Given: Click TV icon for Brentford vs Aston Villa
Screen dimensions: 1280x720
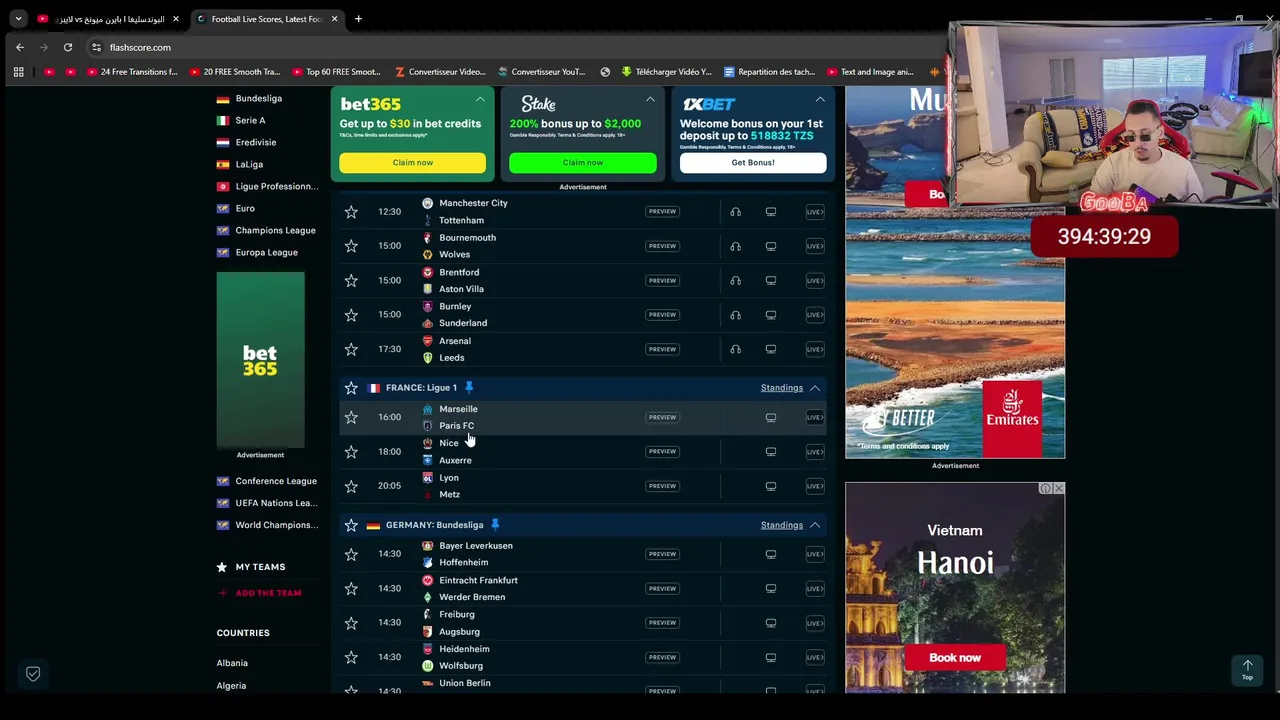Looking at the screenshot, I should (771, 281).
